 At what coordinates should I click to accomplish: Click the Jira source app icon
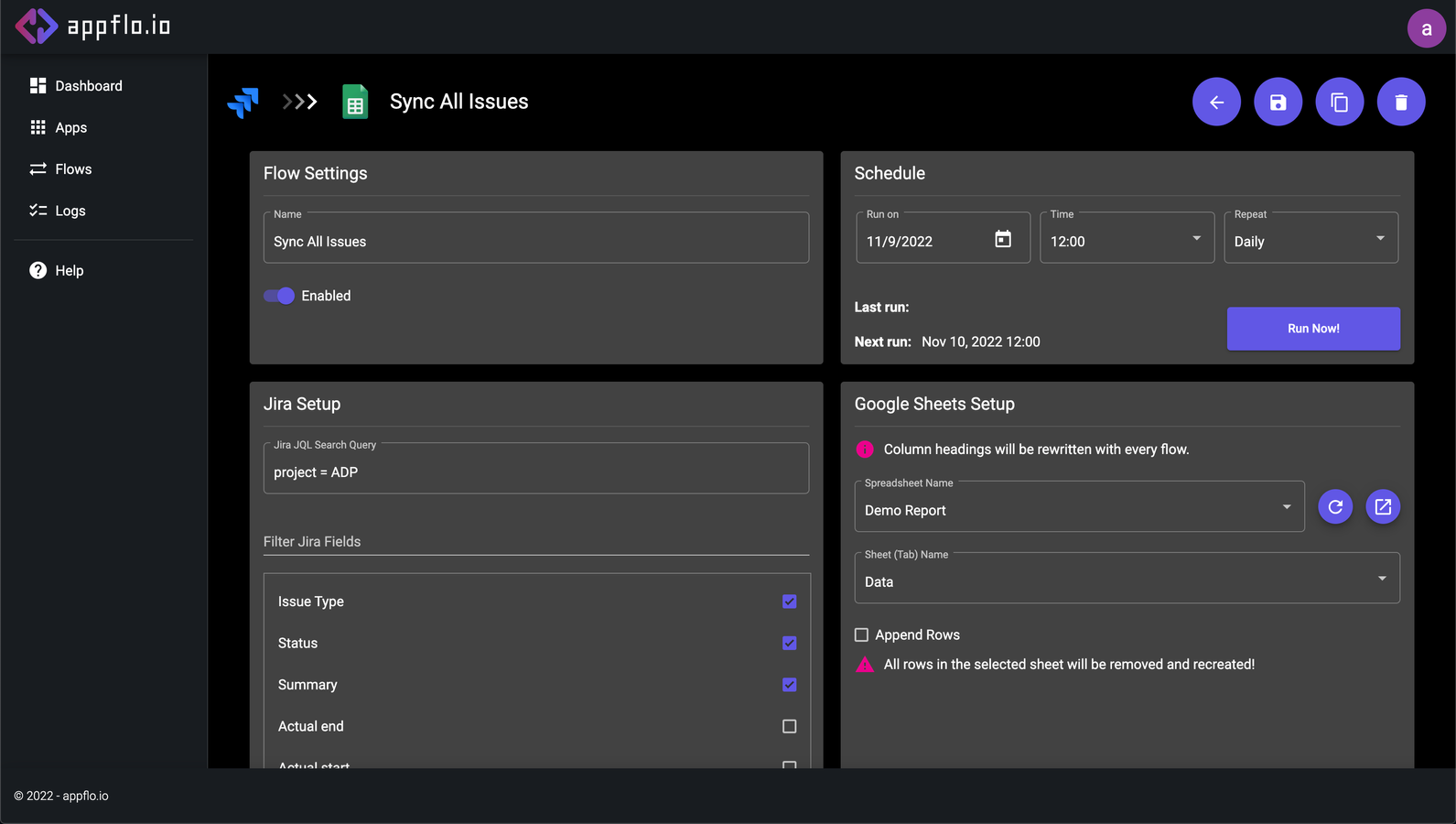tap(243, 103)
